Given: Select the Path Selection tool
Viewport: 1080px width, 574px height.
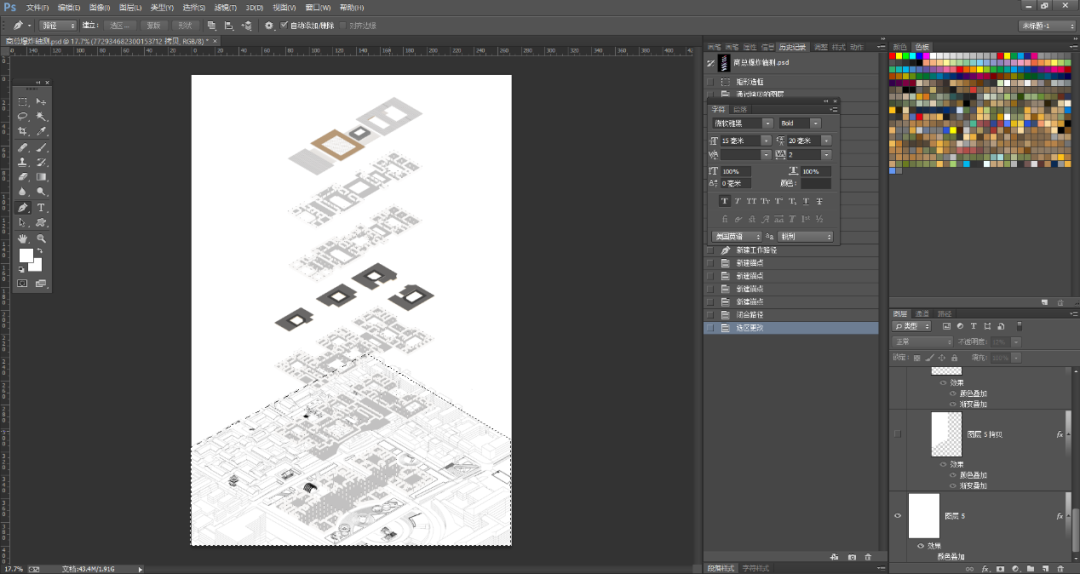Looking at the screenshot, I should point(23,223).
